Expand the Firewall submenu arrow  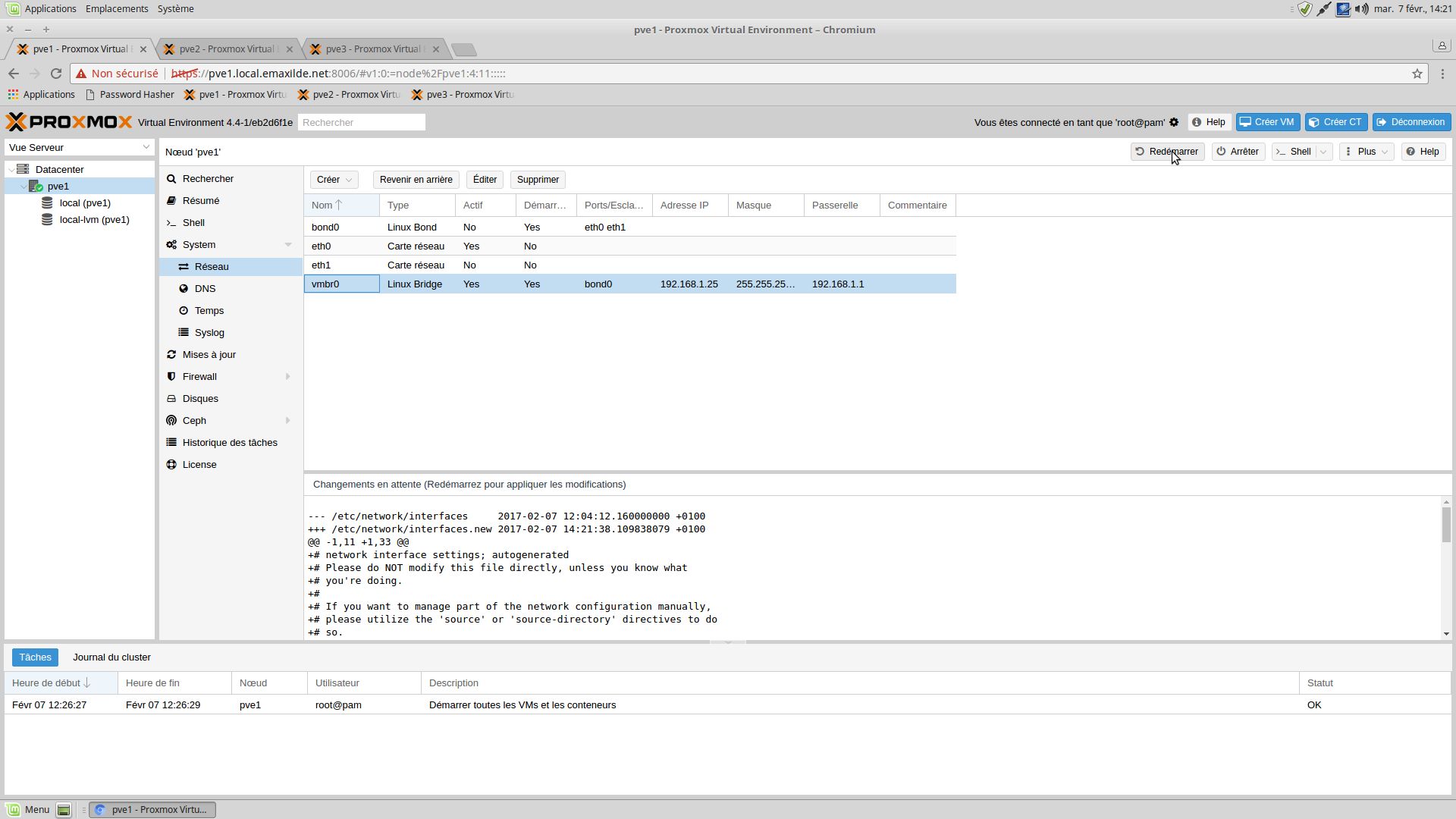point(288,377)
